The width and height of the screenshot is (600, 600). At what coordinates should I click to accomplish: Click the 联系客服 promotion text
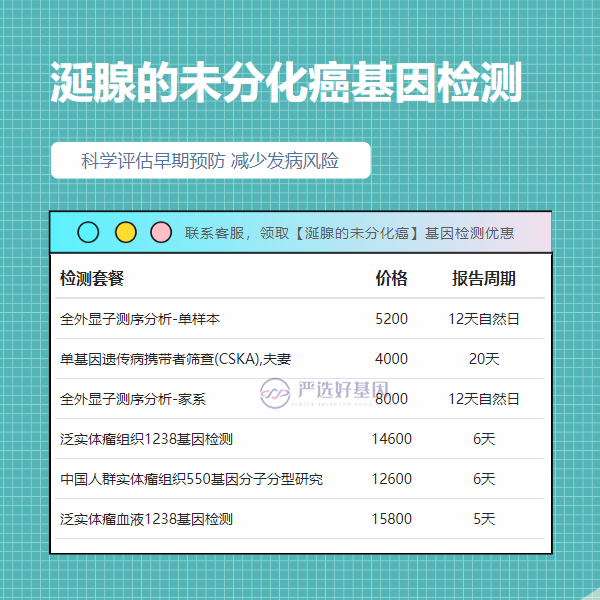click(349, 233)
